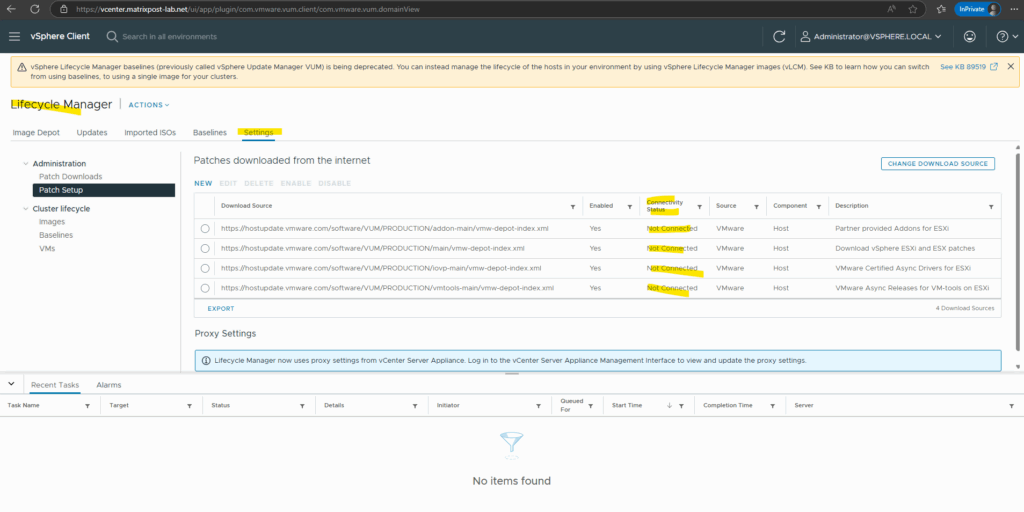The height and width of the screenshot is (512, 1024).
Task: Filter the Component column
Action: (819, 206)
